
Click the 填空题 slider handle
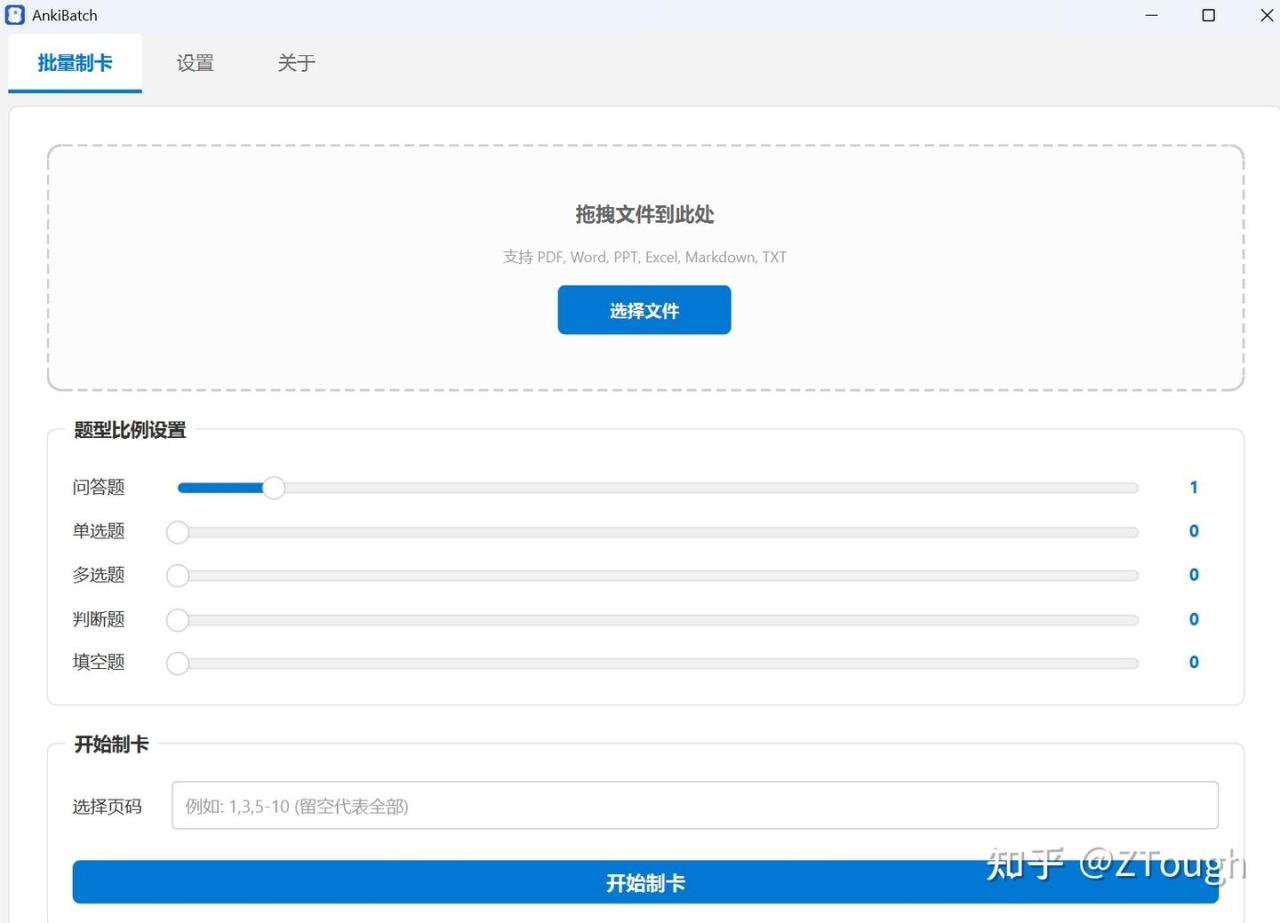click(x=178, y=663)
